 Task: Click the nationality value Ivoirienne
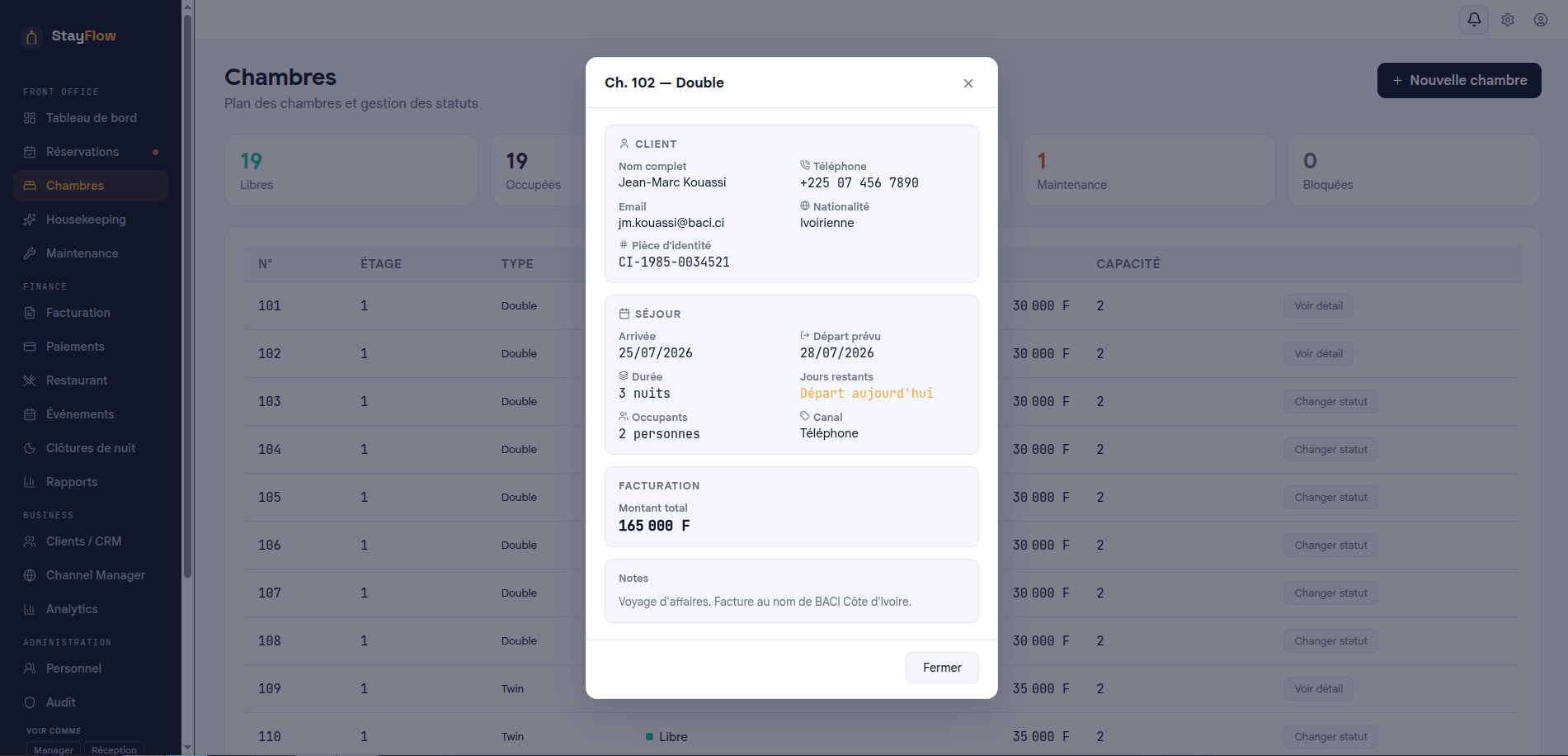click(x=826, y=223)
